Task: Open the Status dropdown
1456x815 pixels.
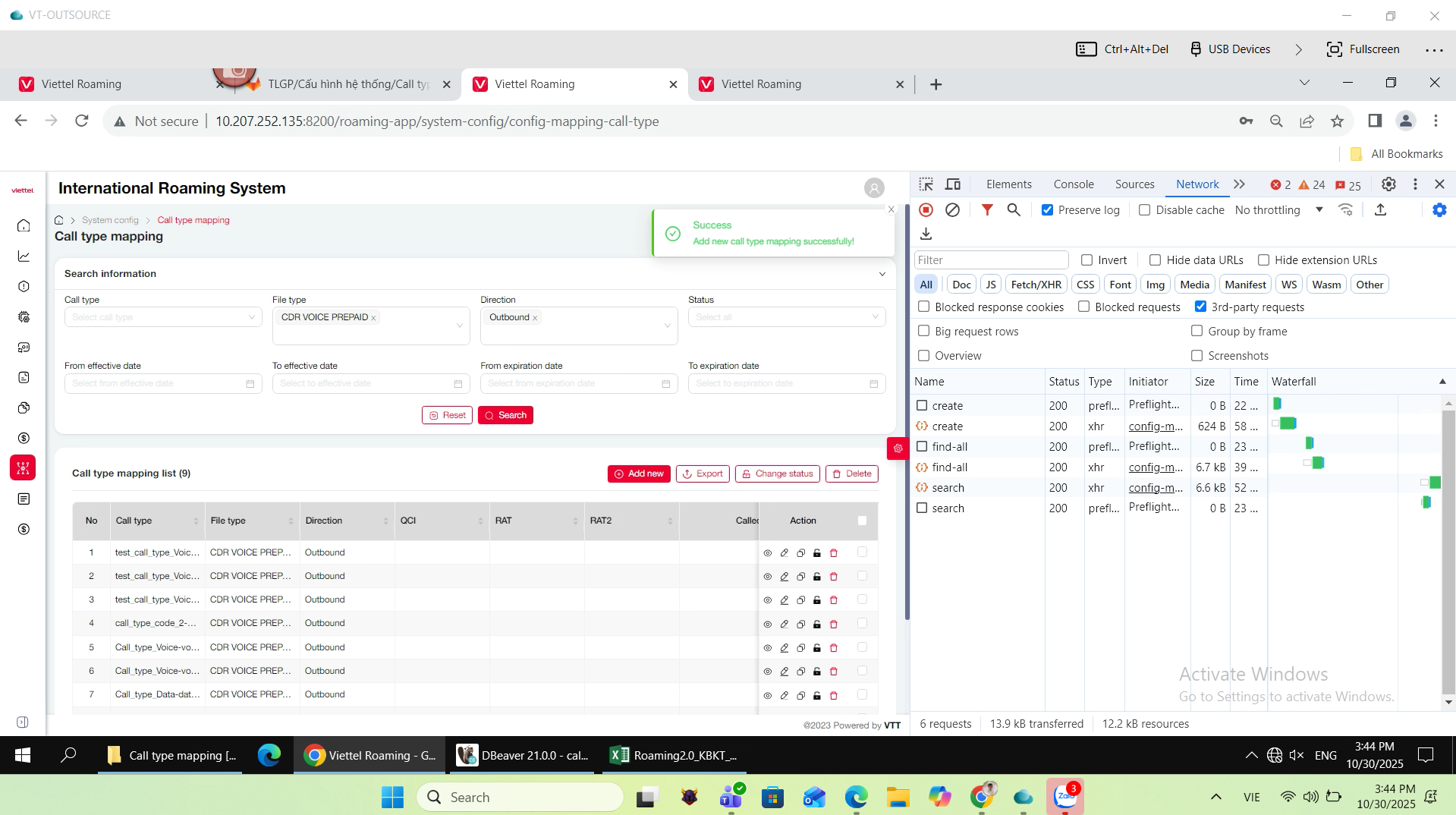Action: coord(786,317)
